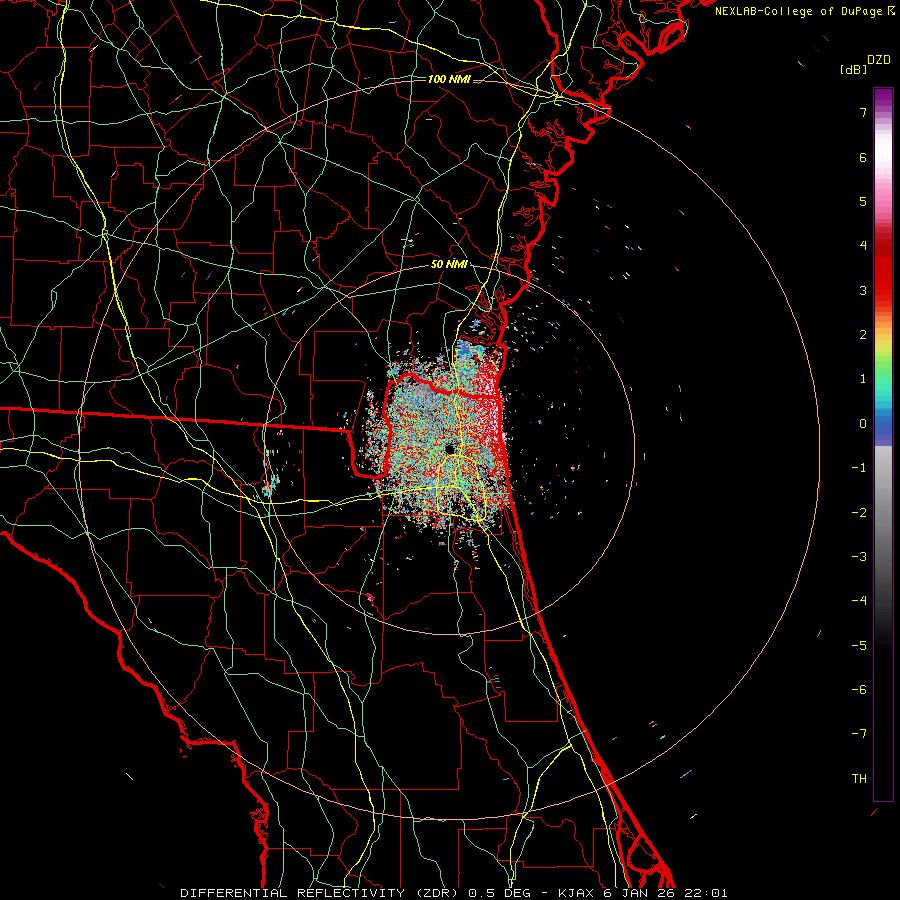
Task: Click the NEXLAB-College of DuPage label
Action: click(801, 11)
